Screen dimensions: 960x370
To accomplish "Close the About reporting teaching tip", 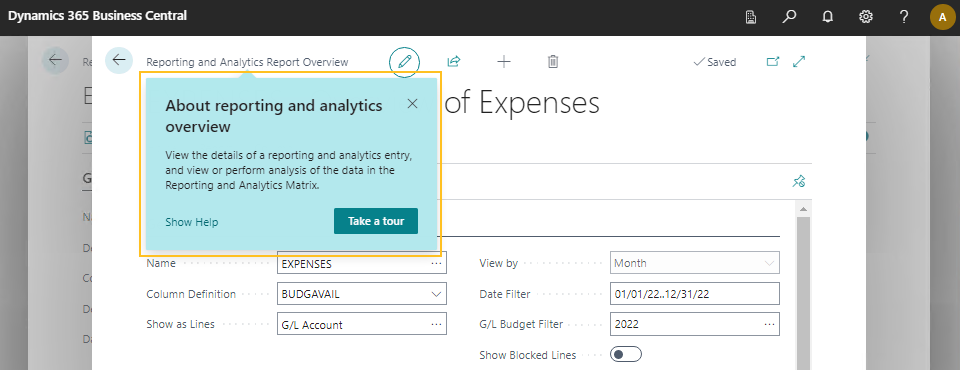I will [412, 104].
